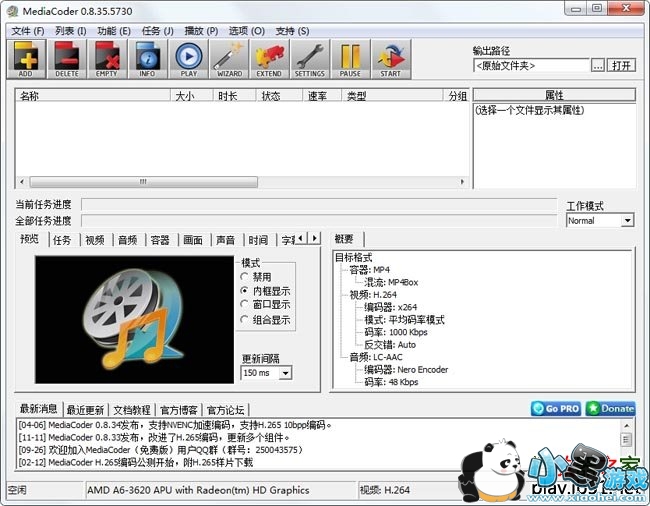Click the 全部任务进度 progress bar

tap(319, 220)
